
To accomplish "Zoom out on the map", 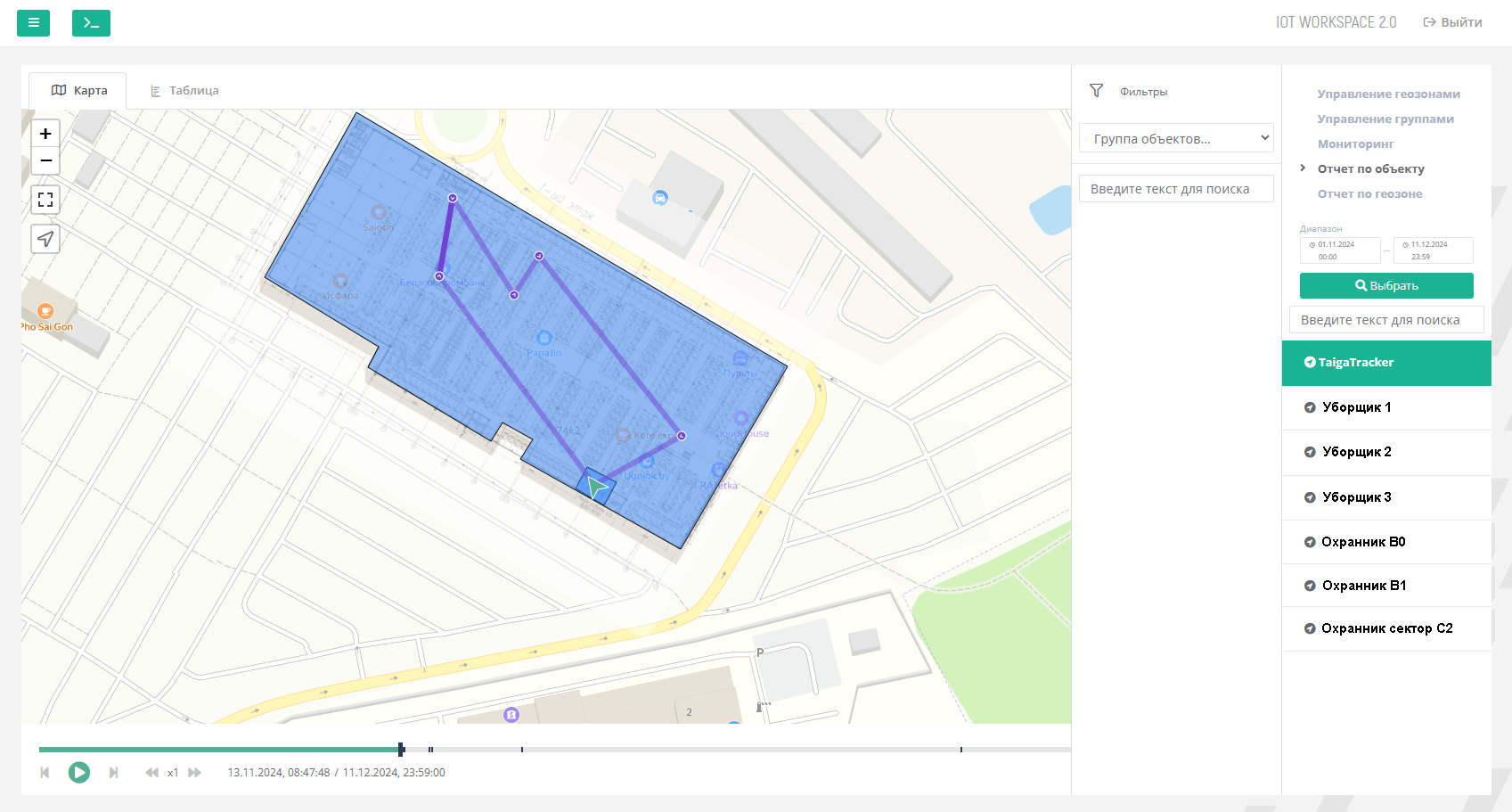I will click(45, 160).
